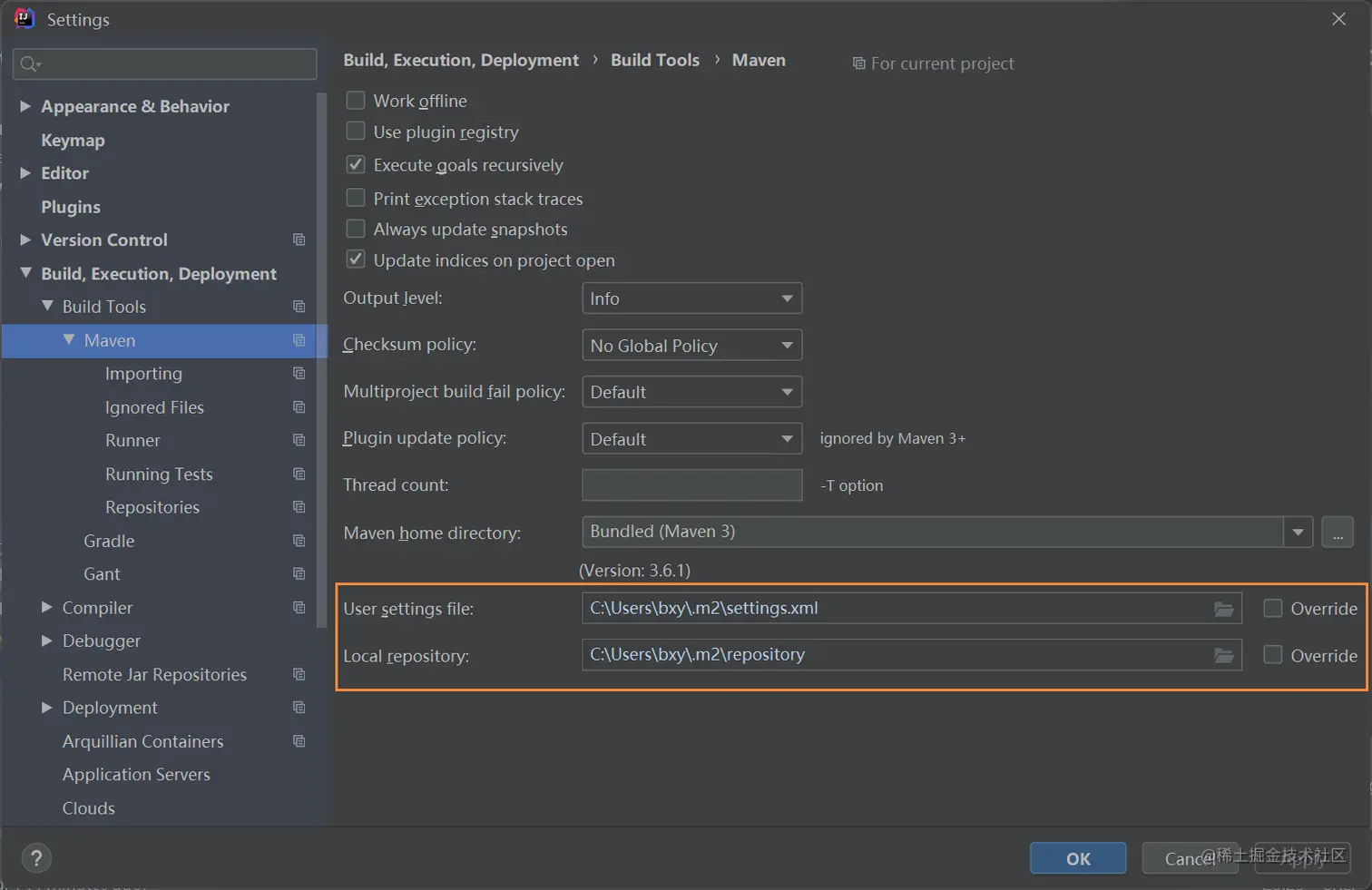Click the per-project icon beside Gradle
The image size is (1372, 890).
click(x=299, y=541)
